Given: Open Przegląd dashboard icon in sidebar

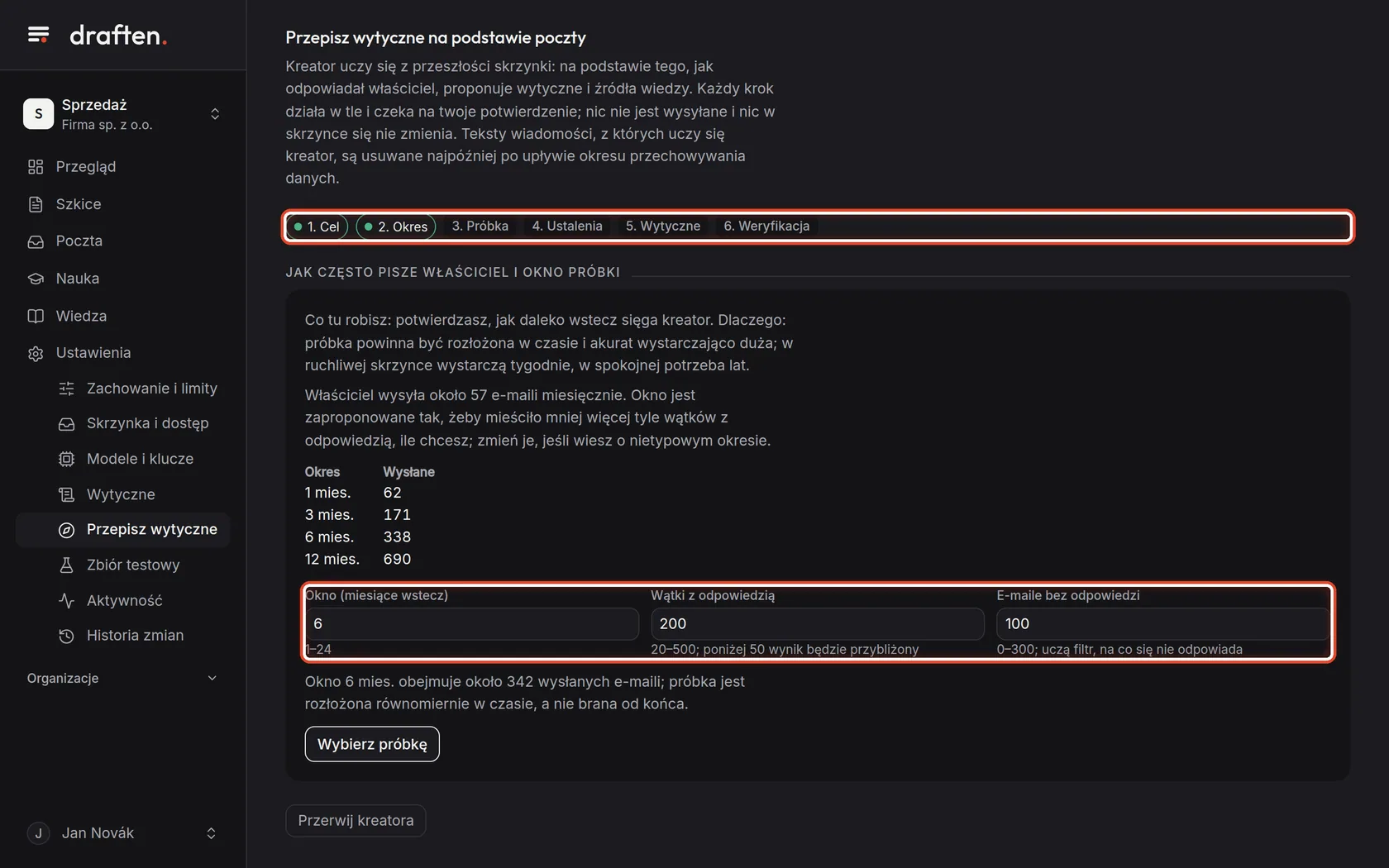Looking at the screenshot, I should coord(36,167).
